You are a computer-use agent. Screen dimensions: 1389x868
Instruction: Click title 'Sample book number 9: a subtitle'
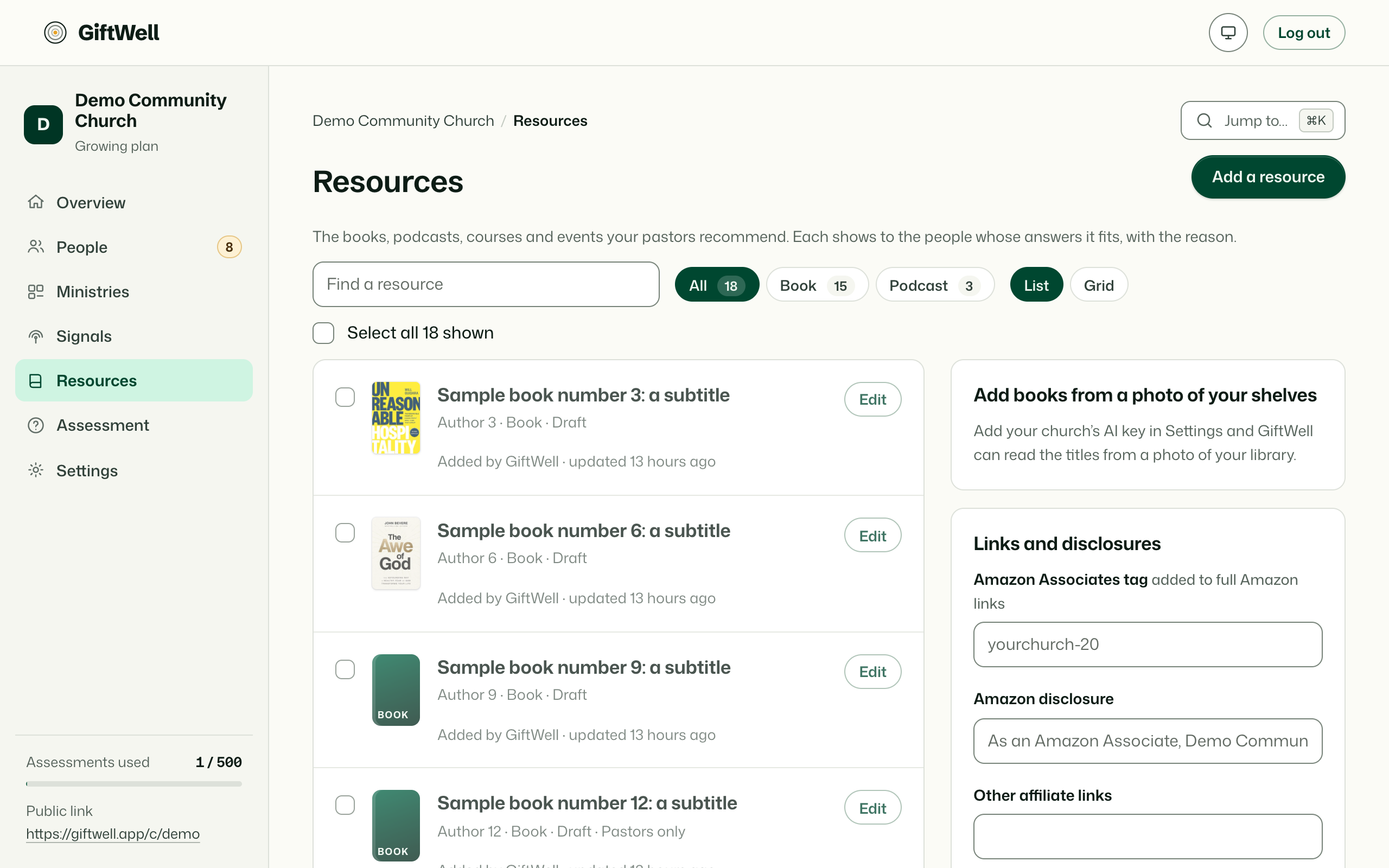tap(584, 667)
